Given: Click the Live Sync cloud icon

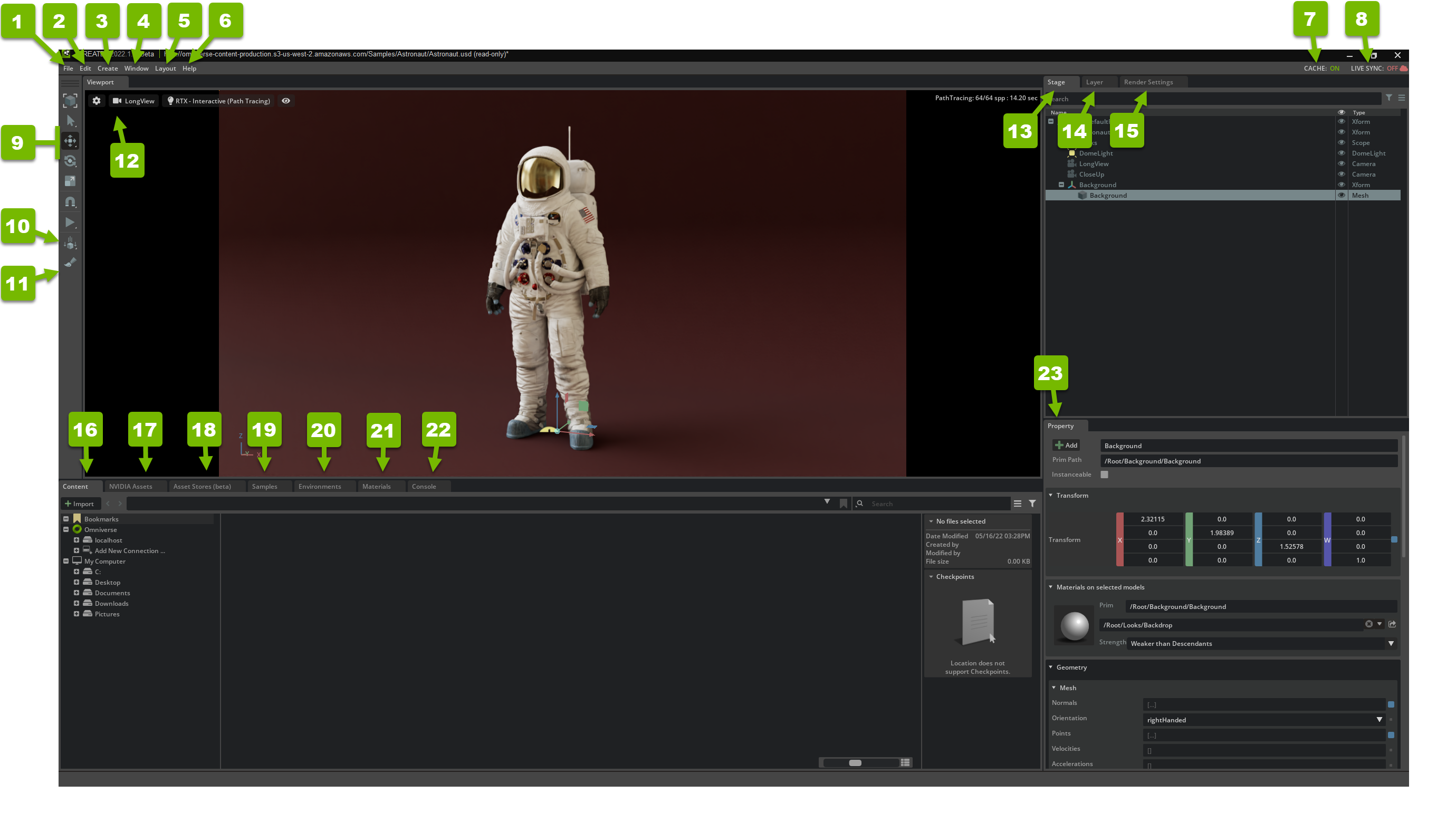Looking at the screenshot, I should 1404,69.
